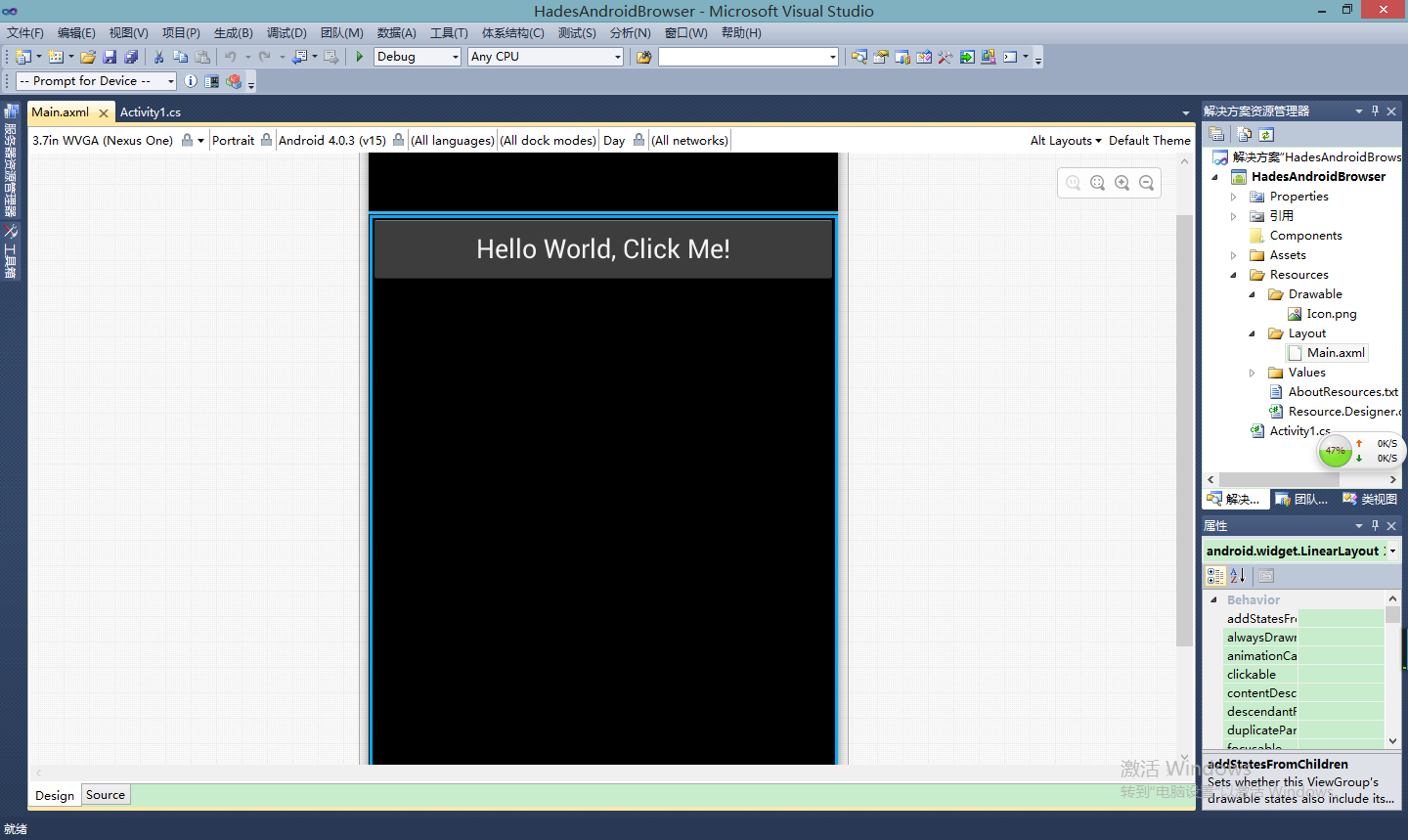Click the Refresh icon in Solution Explorer

tap(1266, 135)
